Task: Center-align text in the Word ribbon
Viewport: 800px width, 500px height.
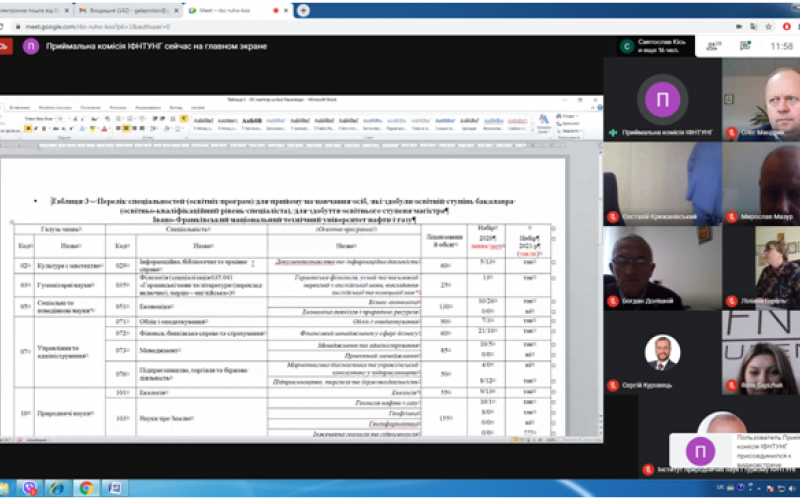Action: 126,129
